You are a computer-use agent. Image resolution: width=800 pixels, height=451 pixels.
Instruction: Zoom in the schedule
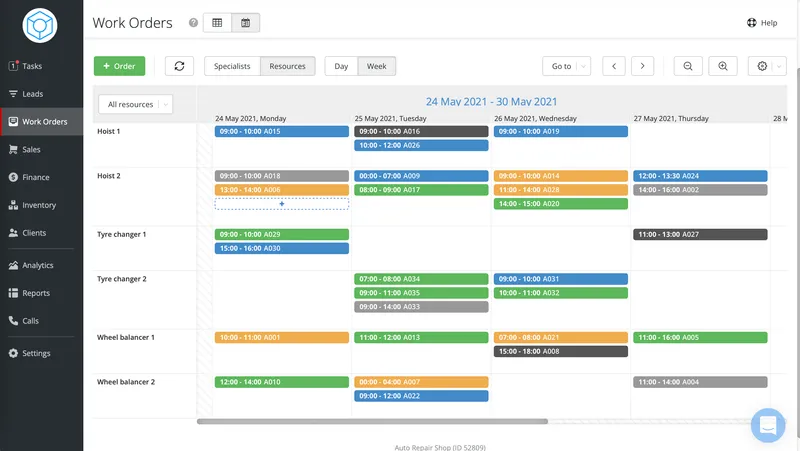pyautogui.click(x=722, y=66)
